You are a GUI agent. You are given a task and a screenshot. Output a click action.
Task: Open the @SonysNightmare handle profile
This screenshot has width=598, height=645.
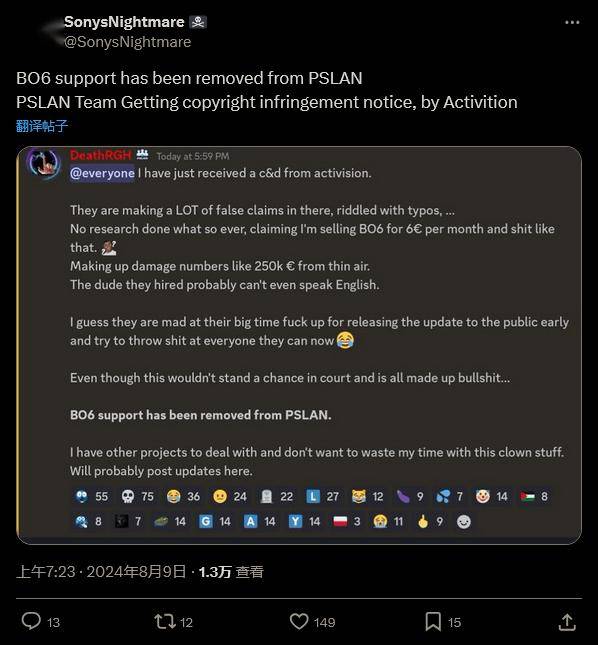coord(127,42)
